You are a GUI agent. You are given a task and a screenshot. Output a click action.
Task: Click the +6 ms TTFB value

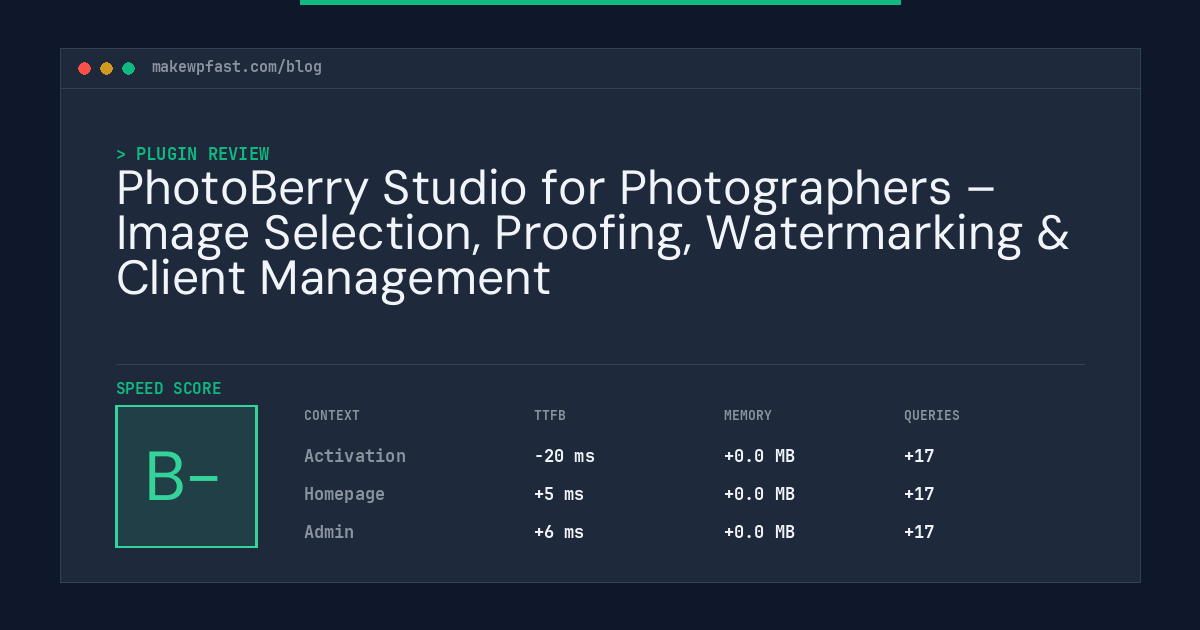[x=559, y=532]
